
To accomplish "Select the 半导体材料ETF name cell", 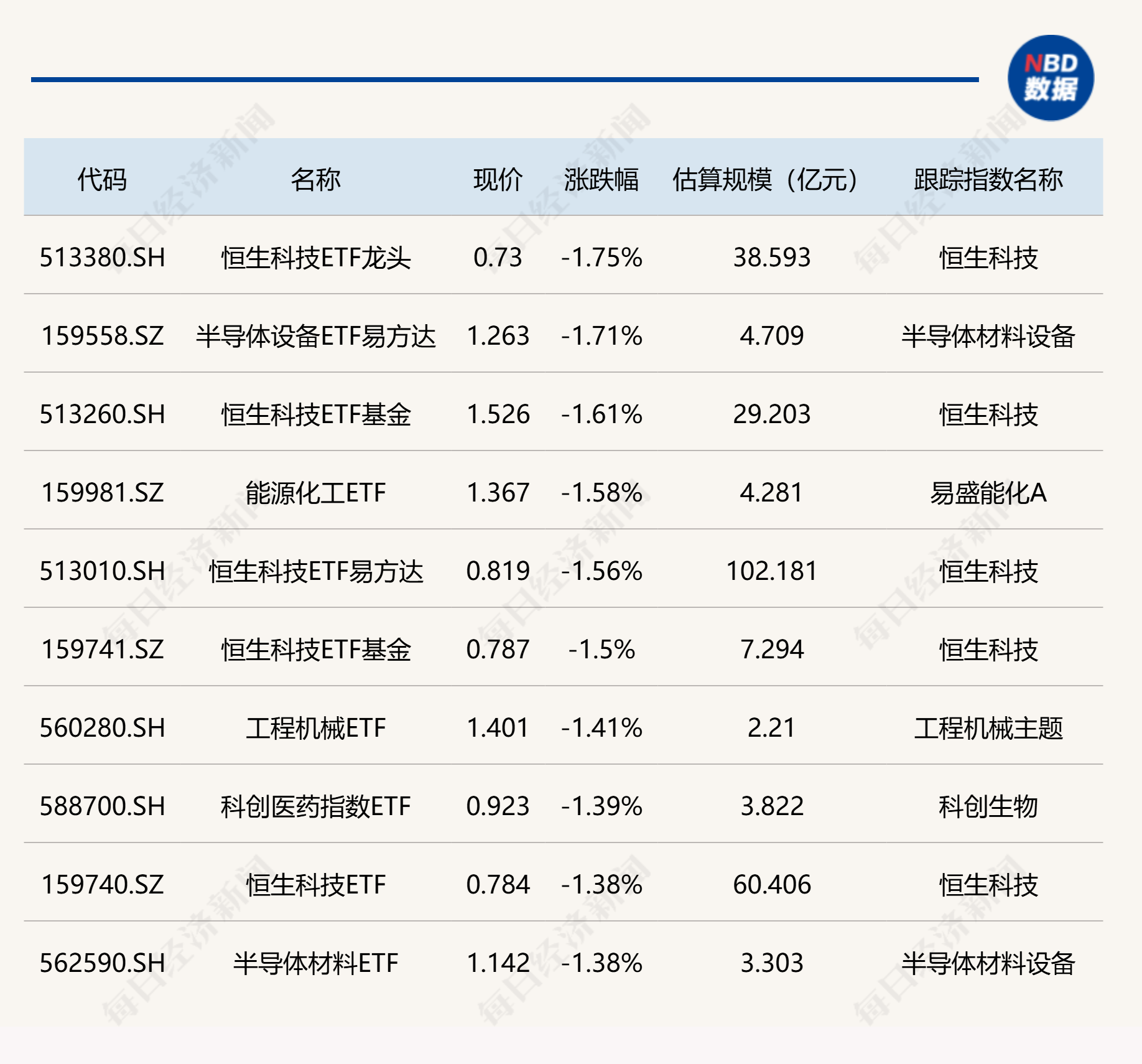I will click(x=315, y=963).
